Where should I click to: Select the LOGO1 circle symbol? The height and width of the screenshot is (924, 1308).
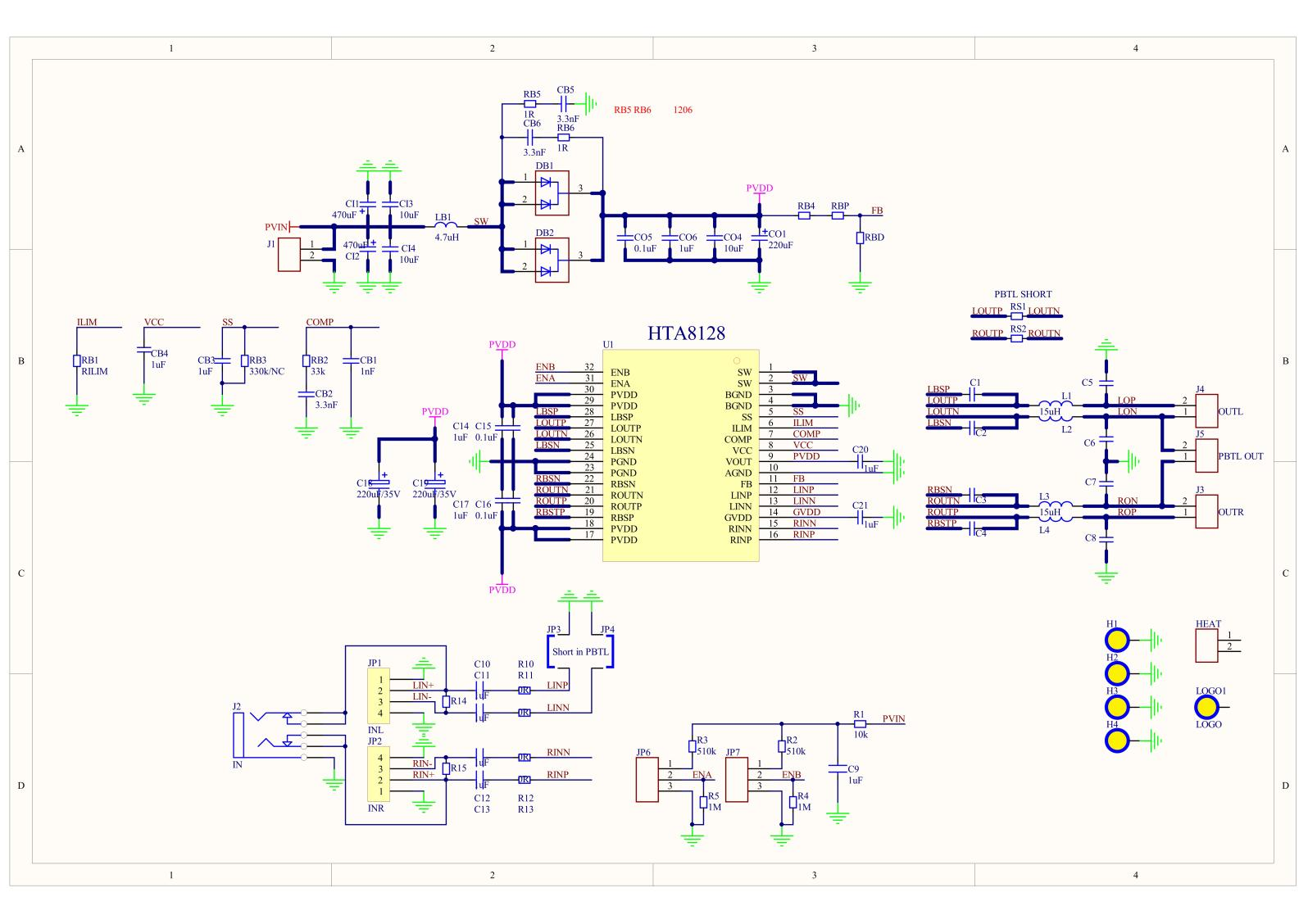[x=1206, y=707]
